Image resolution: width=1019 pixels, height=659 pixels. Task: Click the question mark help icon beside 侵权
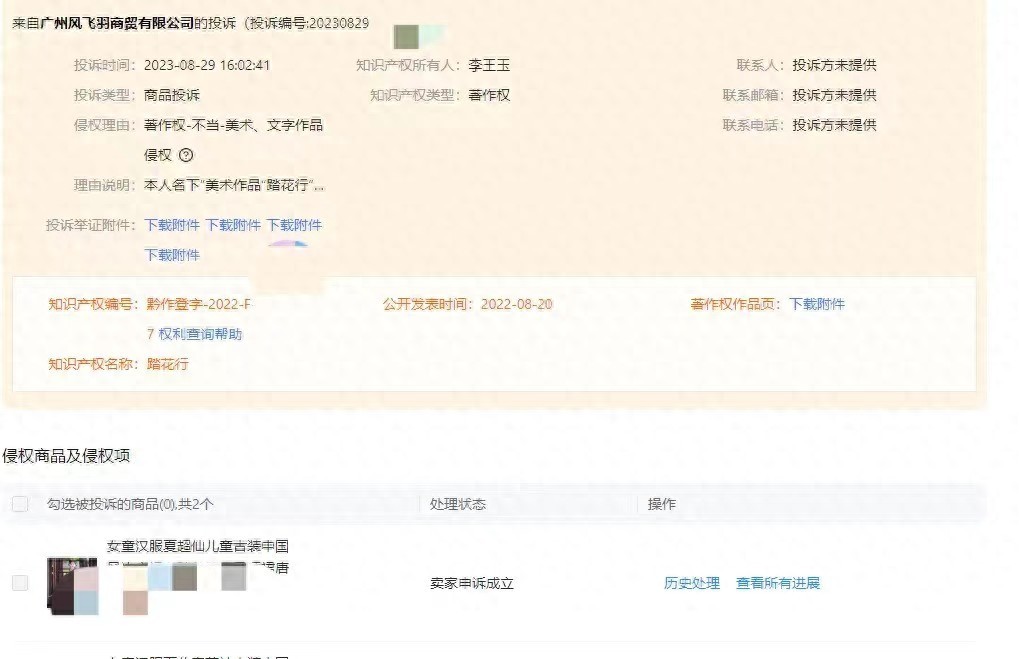click(x=186, y=155)
